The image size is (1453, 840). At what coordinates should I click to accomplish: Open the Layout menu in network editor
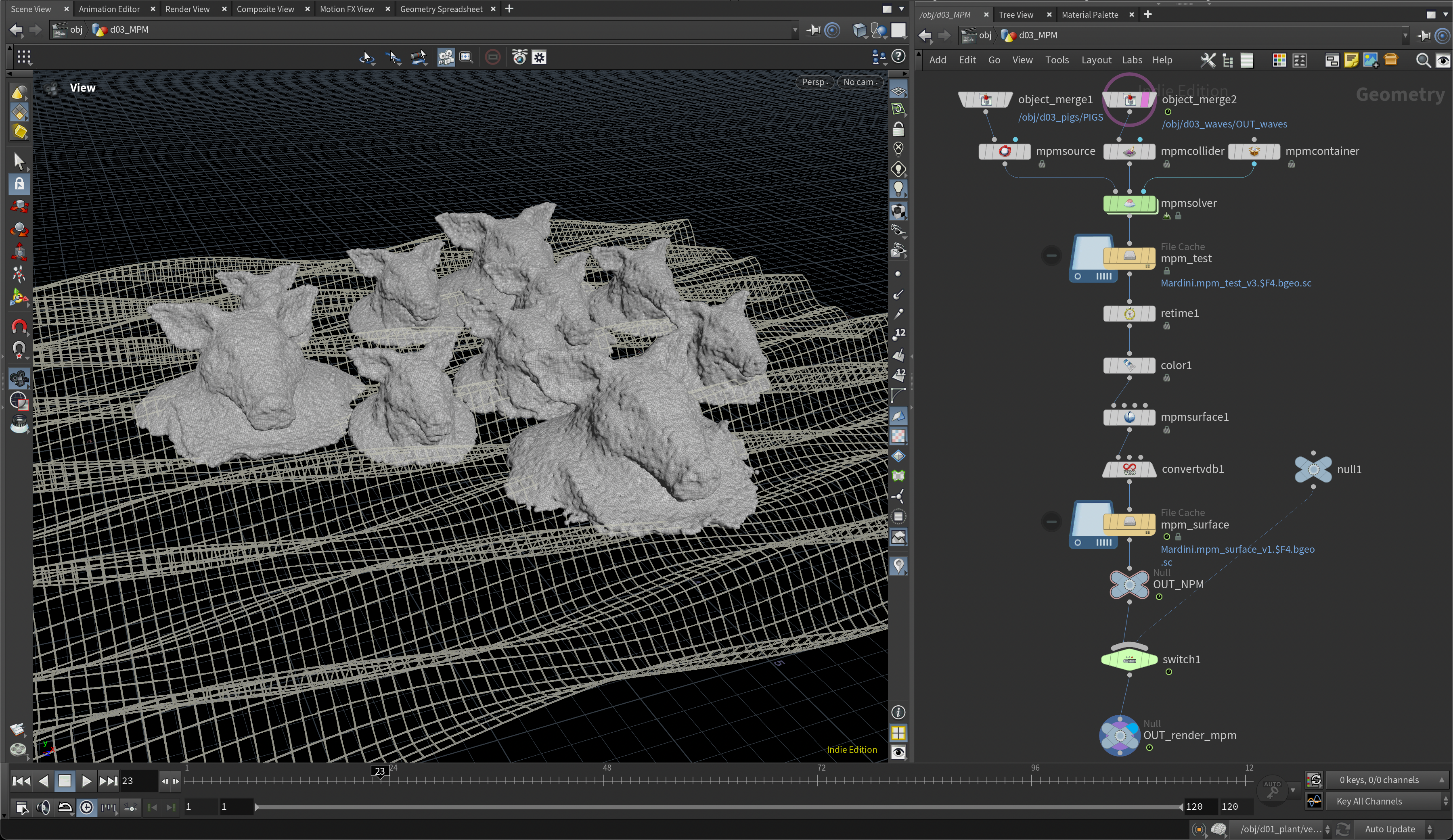click(1095, 60)
